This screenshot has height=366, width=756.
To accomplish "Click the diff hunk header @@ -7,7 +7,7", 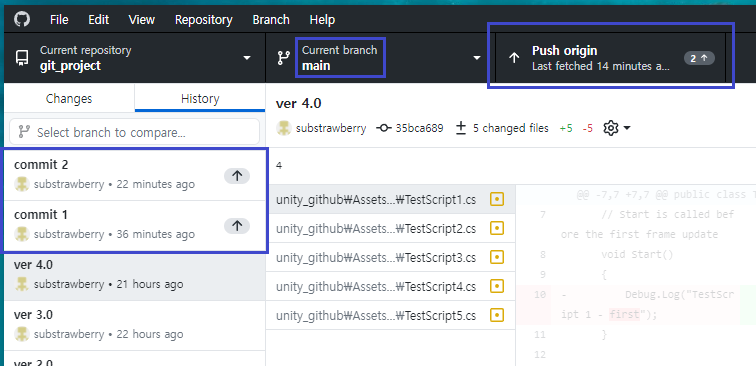I will 665,195.
